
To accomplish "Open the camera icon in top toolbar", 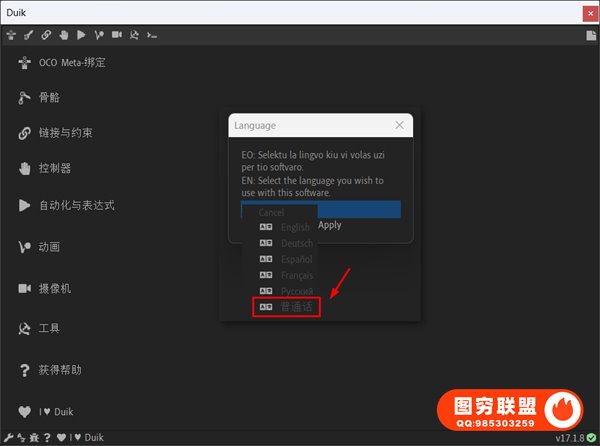I will 116,34.
